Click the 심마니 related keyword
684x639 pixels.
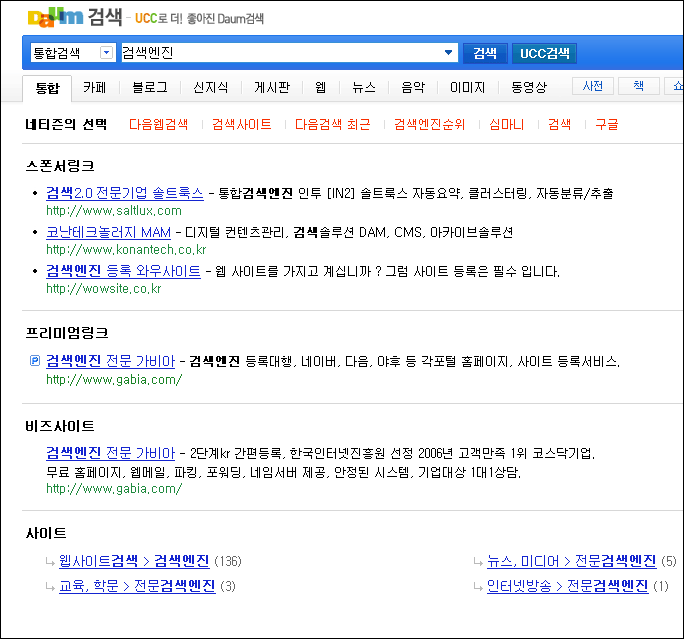point(506,124)
